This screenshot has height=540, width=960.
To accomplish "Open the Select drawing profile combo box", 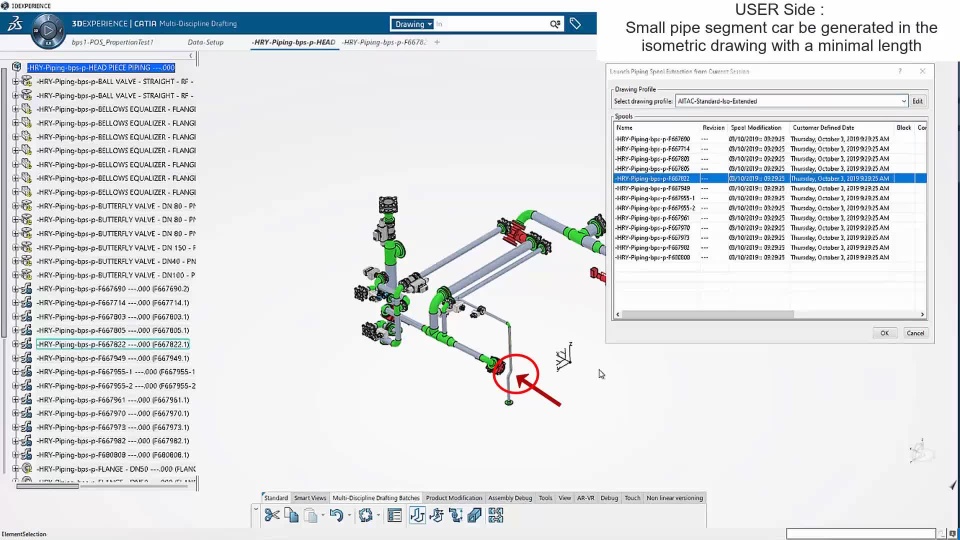I will tap(791, 101).
